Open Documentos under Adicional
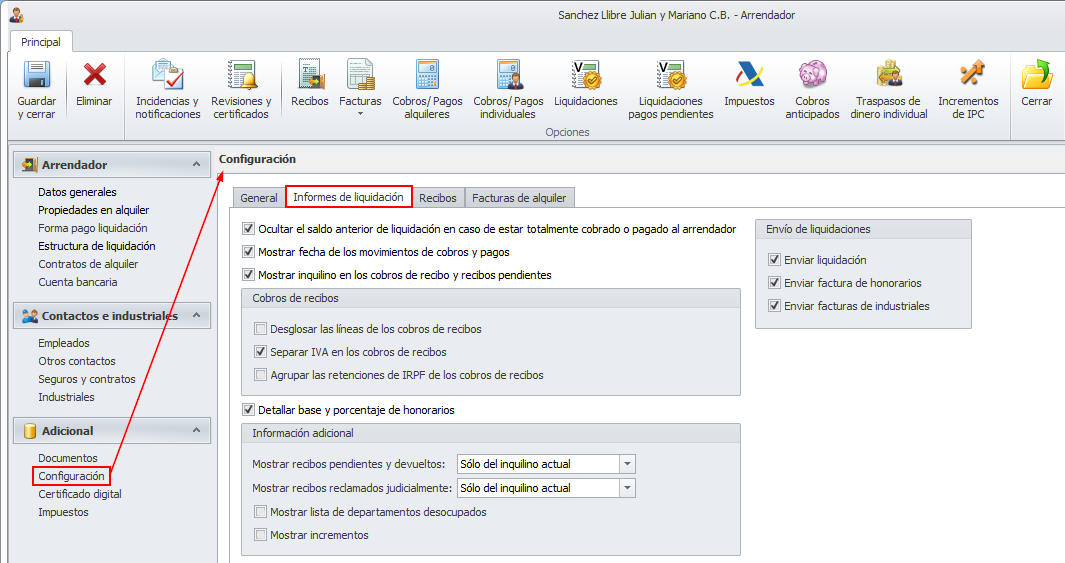Screen dimensions: 1065x563 coord(68,458)
